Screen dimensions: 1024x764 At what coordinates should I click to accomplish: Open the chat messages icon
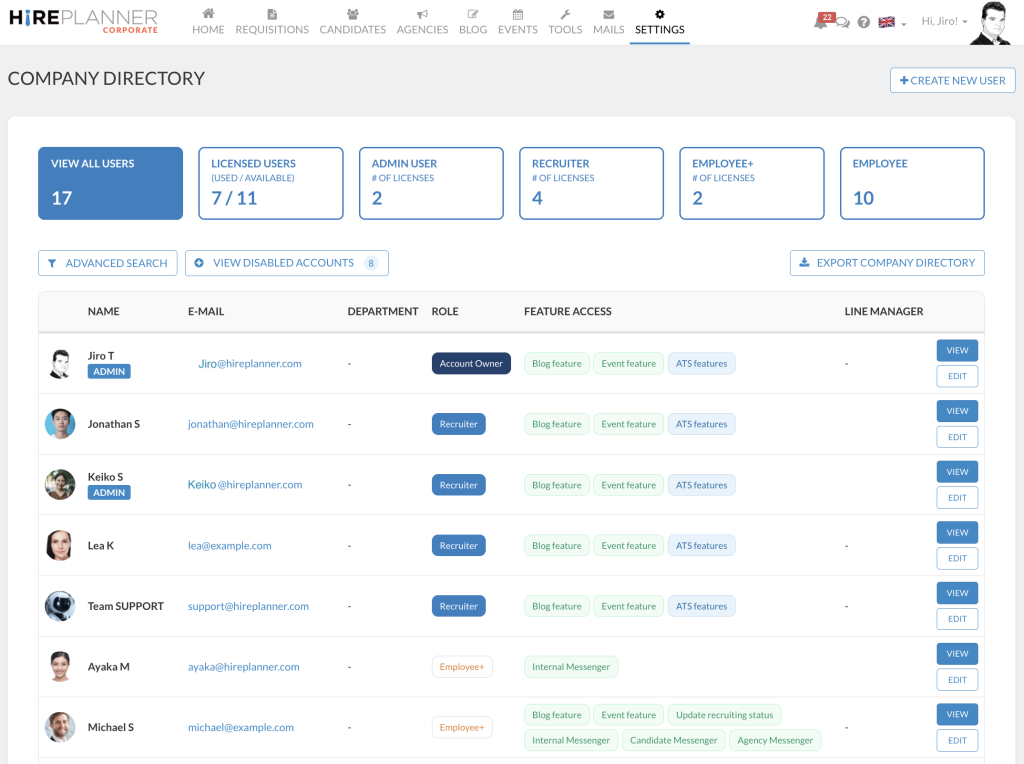[843, 23]
